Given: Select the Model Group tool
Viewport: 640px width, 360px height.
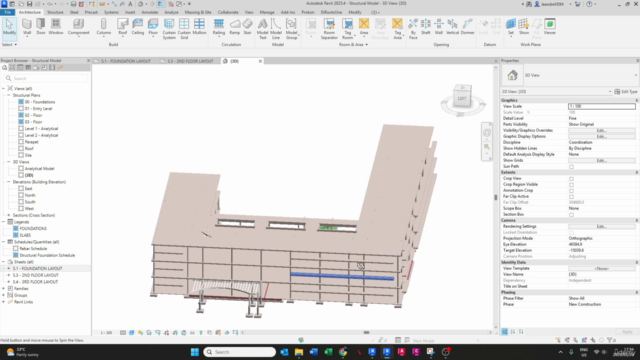Looking at the screenshot, I should 291,29.
